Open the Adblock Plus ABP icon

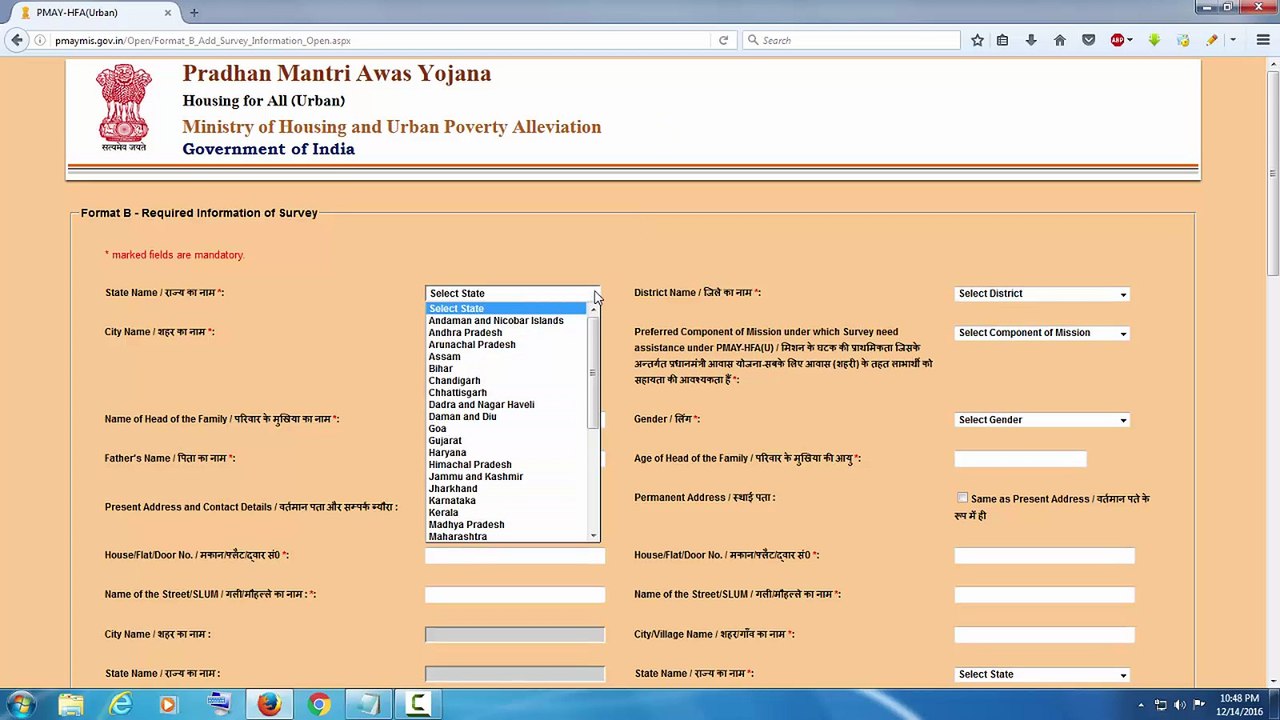click(1117, 40)
